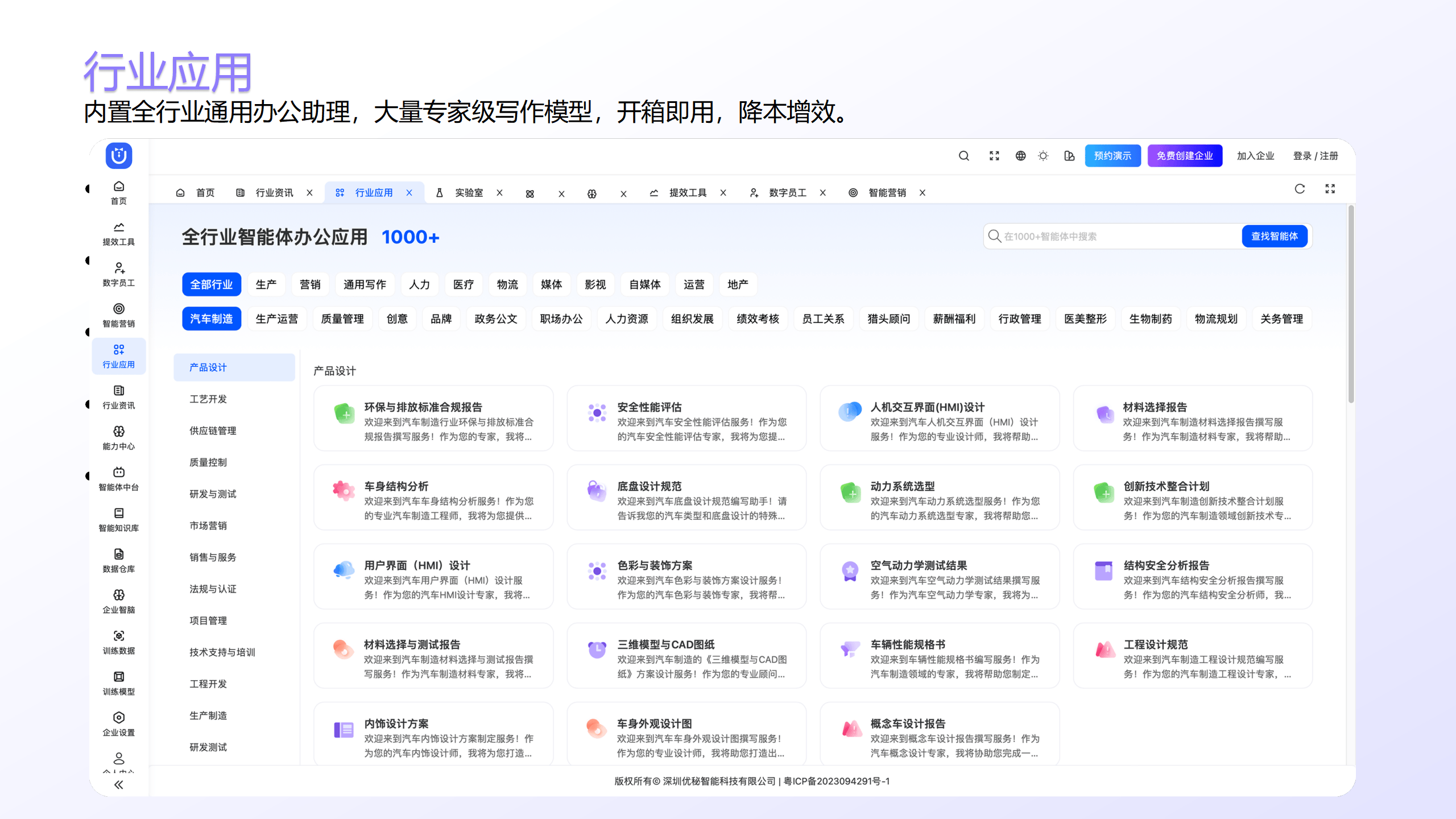
Task: Open 企业设置 sidebar icon
Action: click(118, 723)
